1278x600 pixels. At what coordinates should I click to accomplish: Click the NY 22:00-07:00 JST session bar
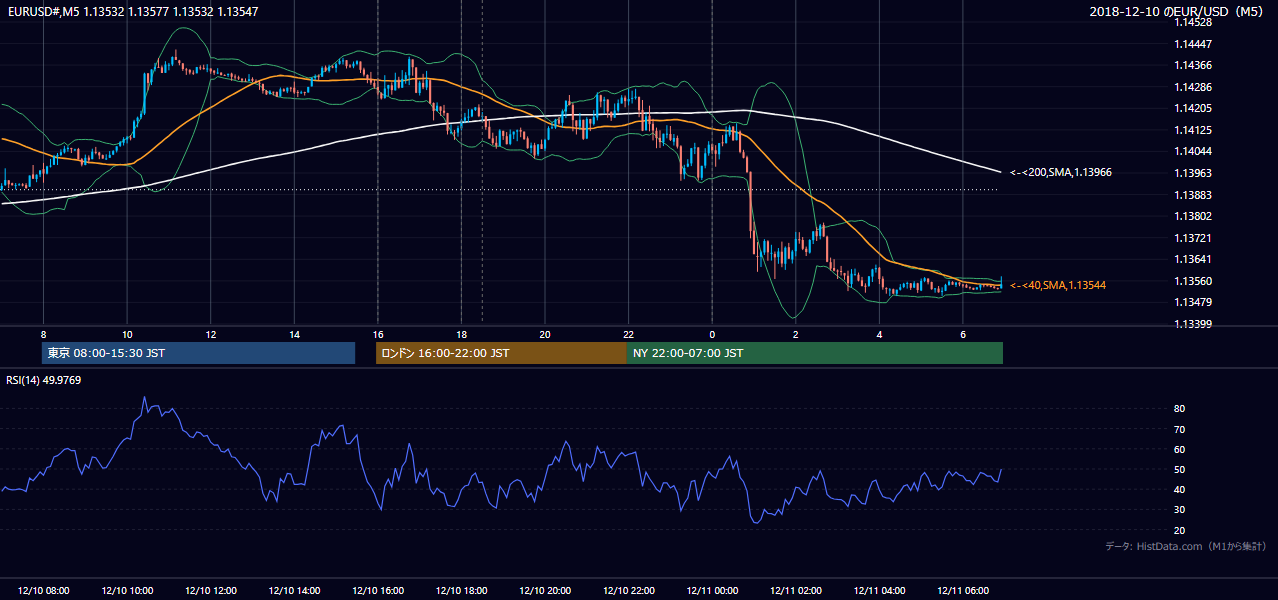[815, 353]
